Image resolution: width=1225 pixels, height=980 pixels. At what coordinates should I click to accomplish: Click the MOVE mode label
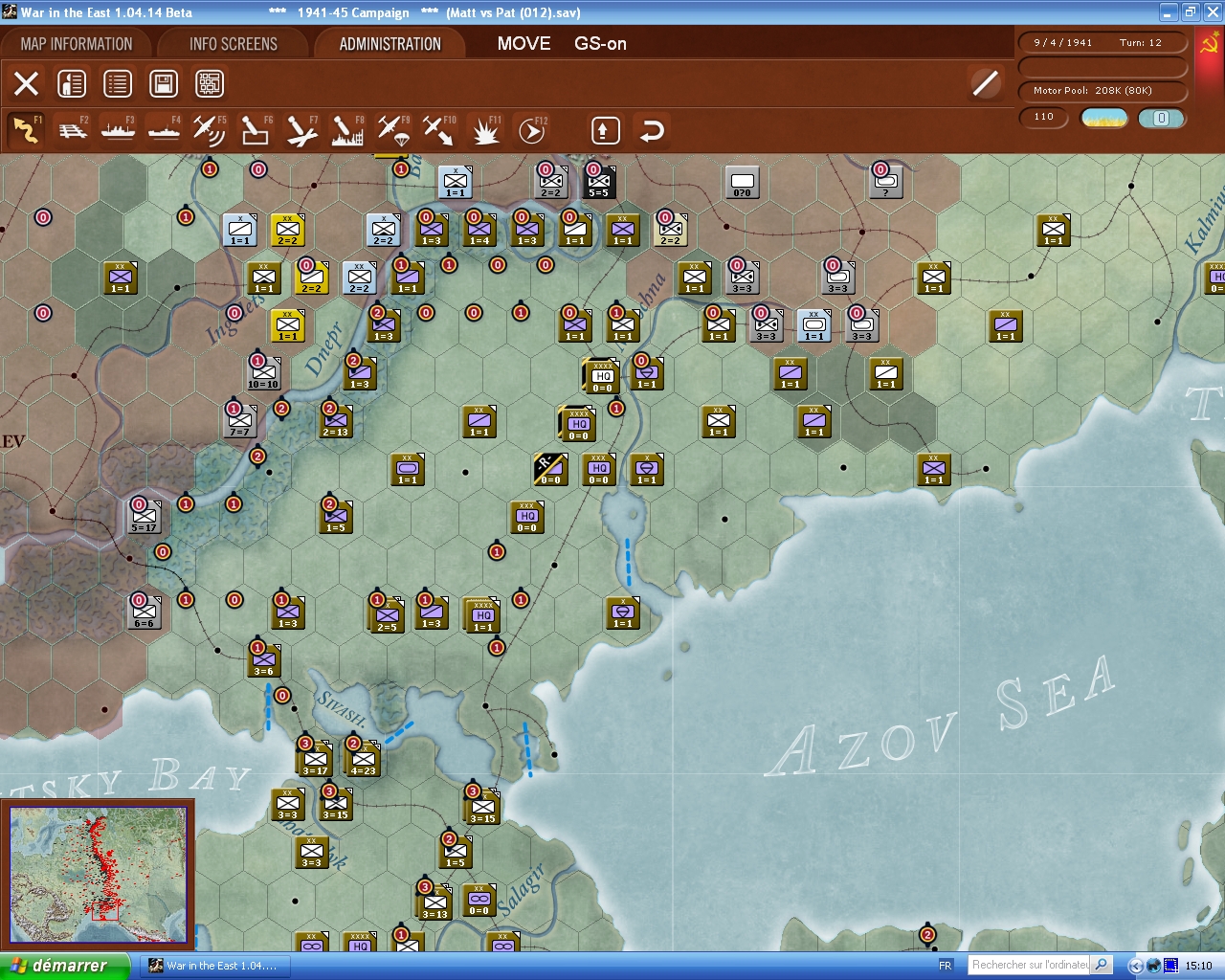pyautogui.click(x=523, y=44)
